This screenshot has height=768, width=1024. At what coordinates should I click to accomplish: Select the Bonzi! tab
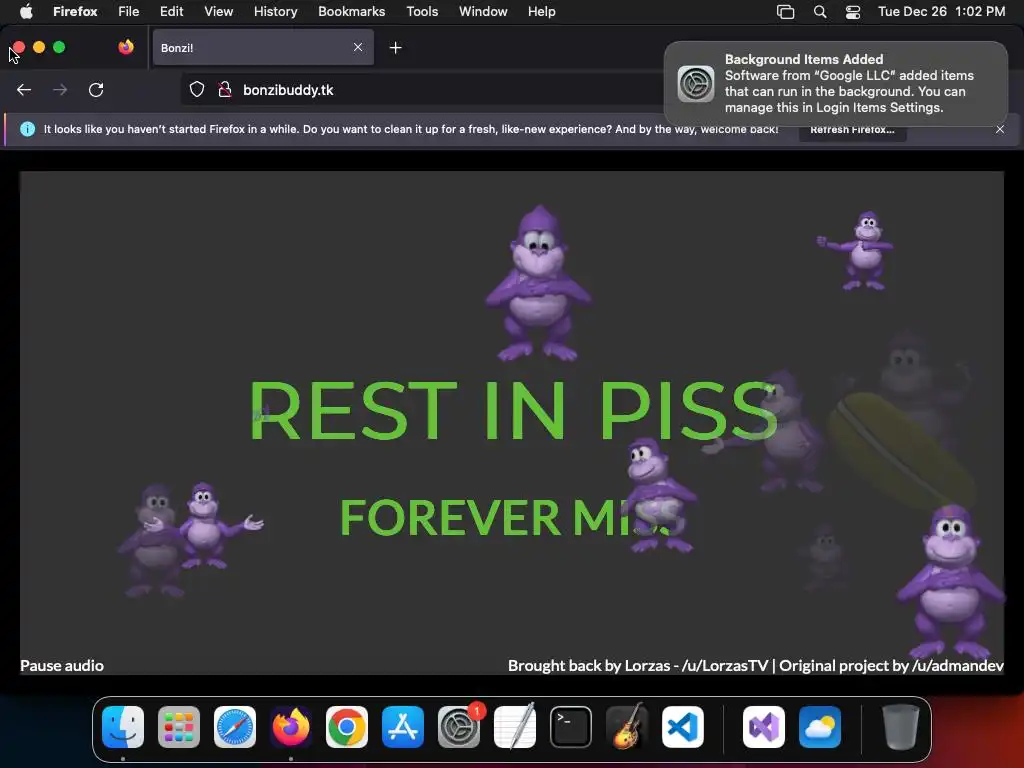(263, 48)
